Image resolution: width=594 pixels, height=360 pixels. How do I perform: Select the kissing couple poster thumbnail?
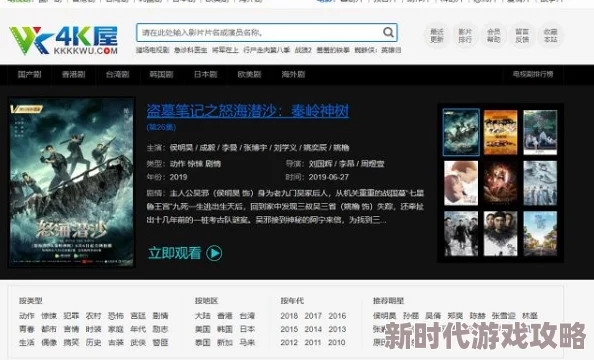point(461,183)
